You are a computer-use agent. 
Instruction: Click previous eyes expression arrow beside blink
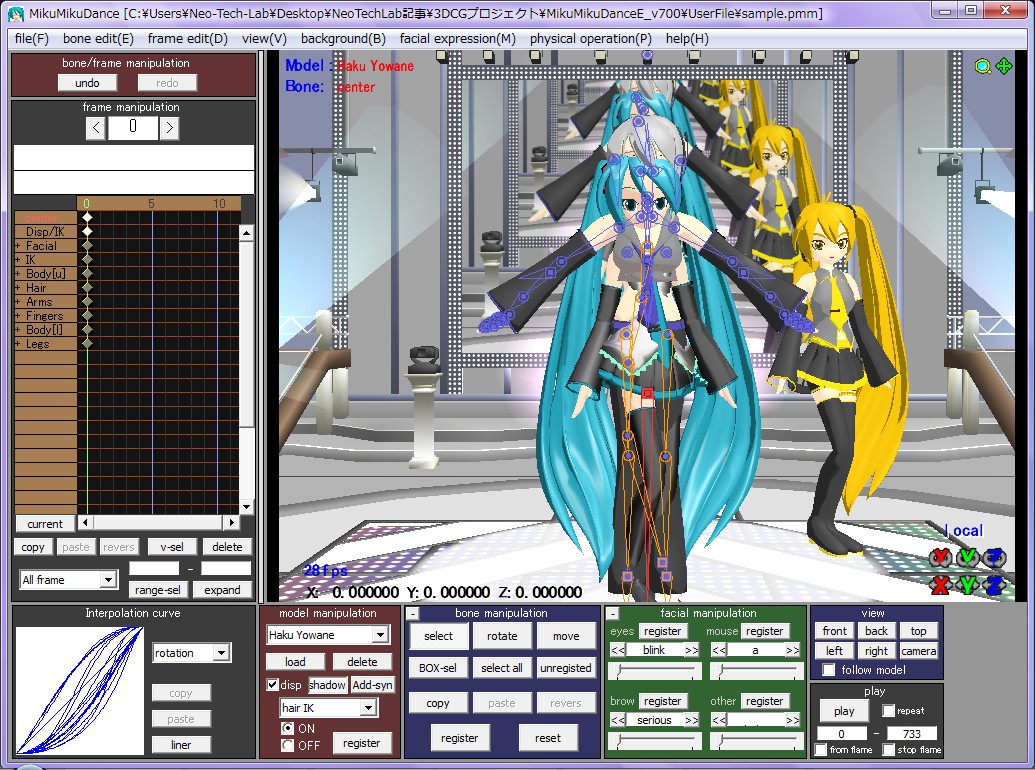tap(618, 650)
